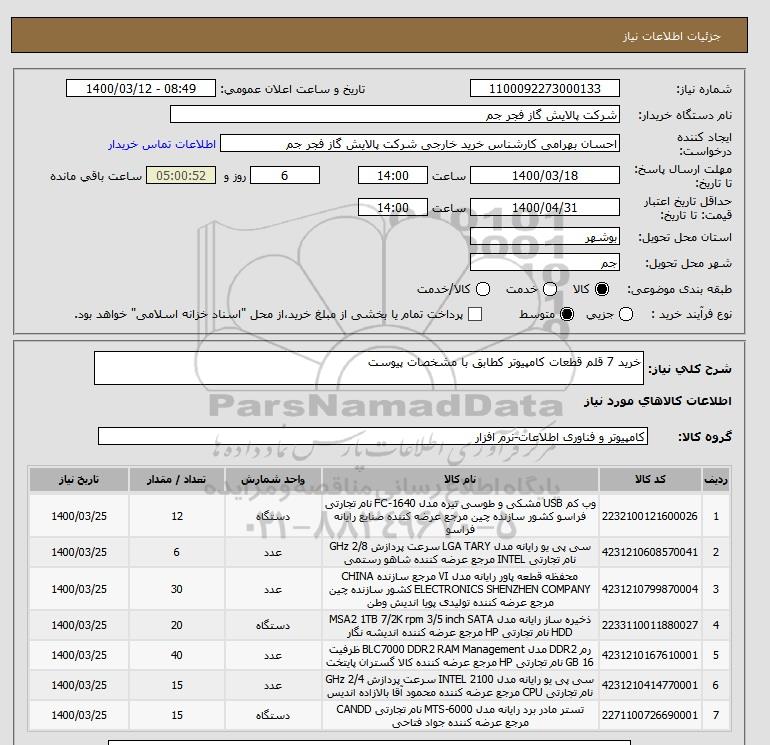This screenshot has width=770, height=745.
Task: Click quantity 20 in row 4
Action: (x=177, y=625)
